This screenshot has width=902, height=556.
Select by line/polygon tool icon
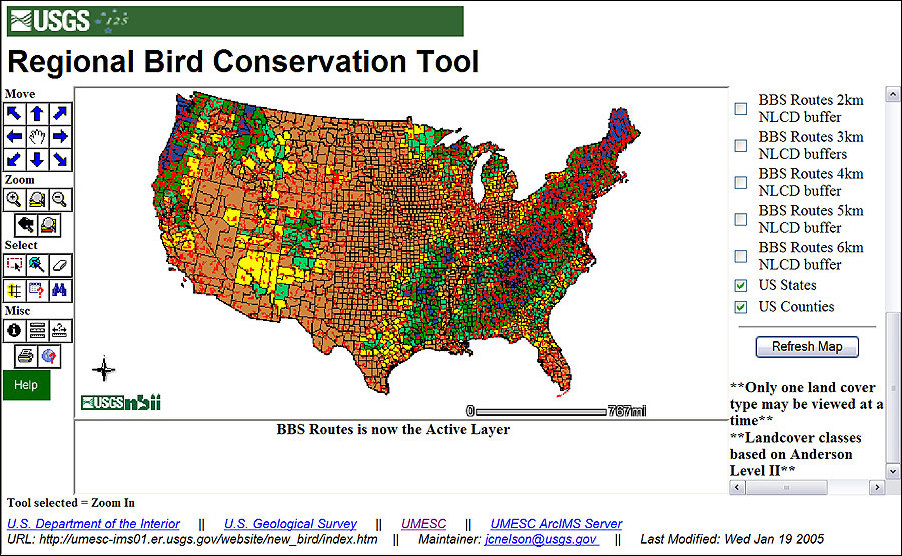coord(37,265)
